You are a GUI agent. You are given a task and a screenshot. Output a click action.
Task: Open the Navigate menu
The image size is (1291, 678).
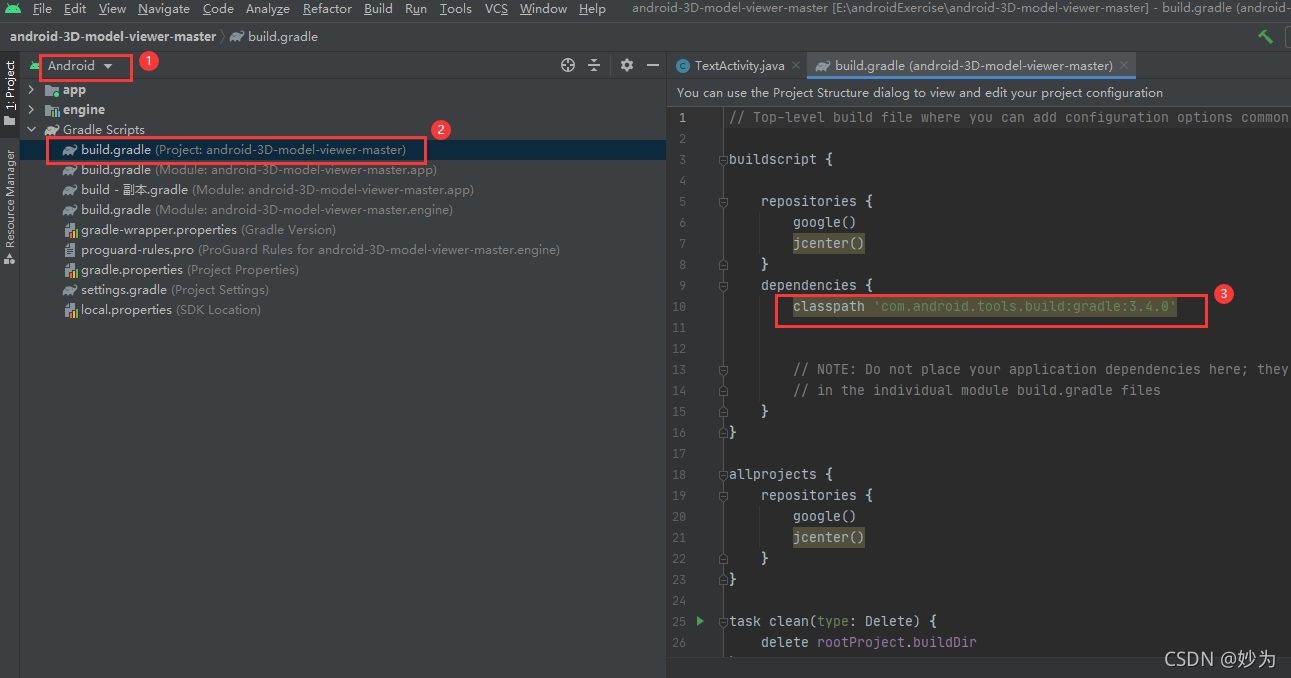[164, 9]
